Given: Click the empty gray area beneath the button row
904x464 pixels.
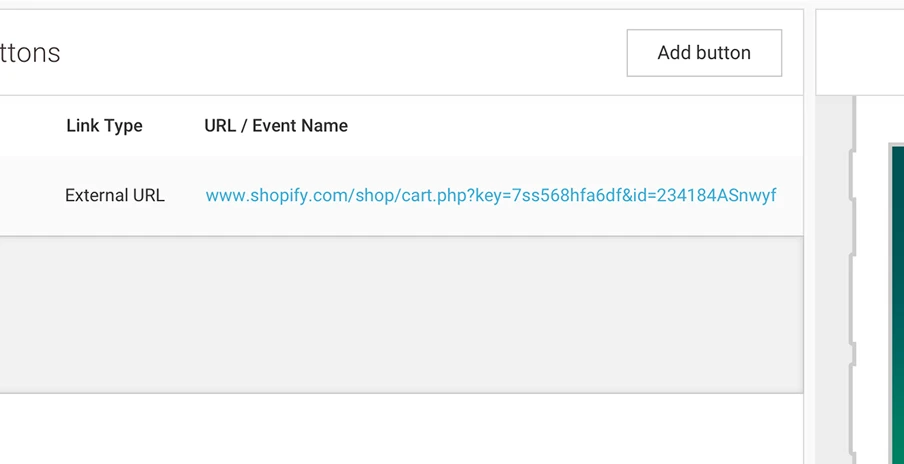Looking at the screenshot, I should point(400,314).
